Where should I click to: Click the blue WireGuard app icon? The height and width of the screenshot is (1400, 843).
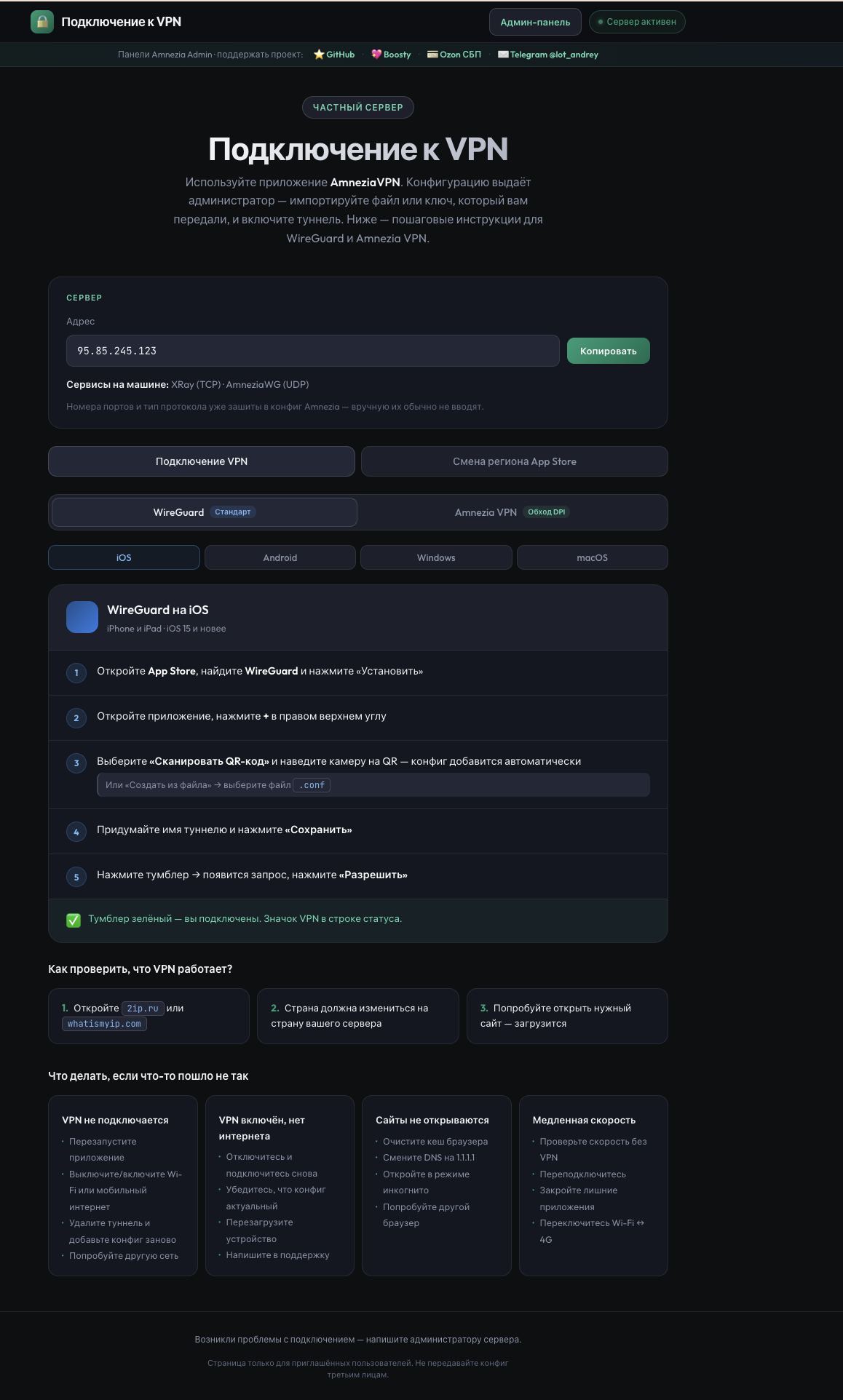tap(82, 617)
